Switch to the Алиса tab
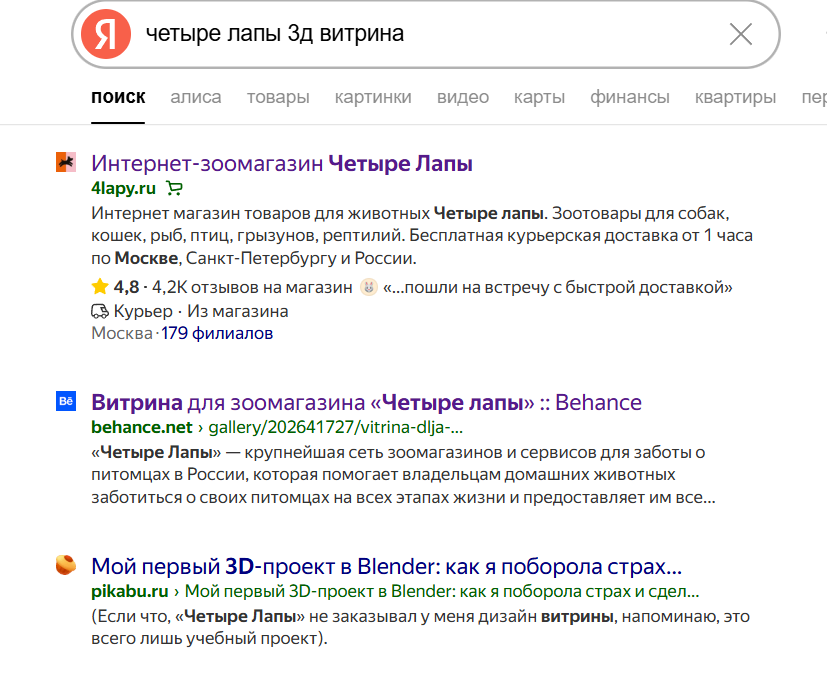 (x=196, y=97)
